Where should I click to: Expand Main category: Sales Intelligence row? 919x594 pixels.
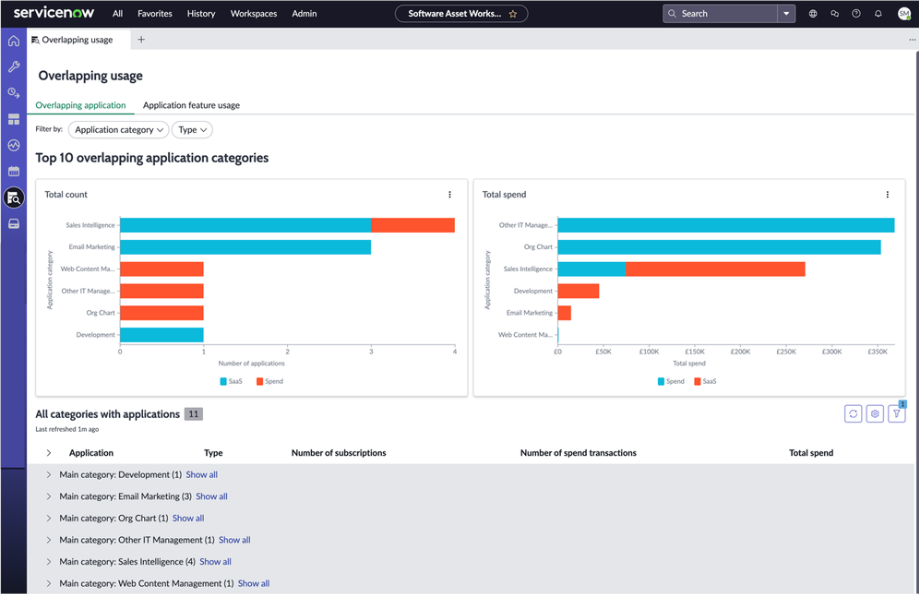point(49,562)
